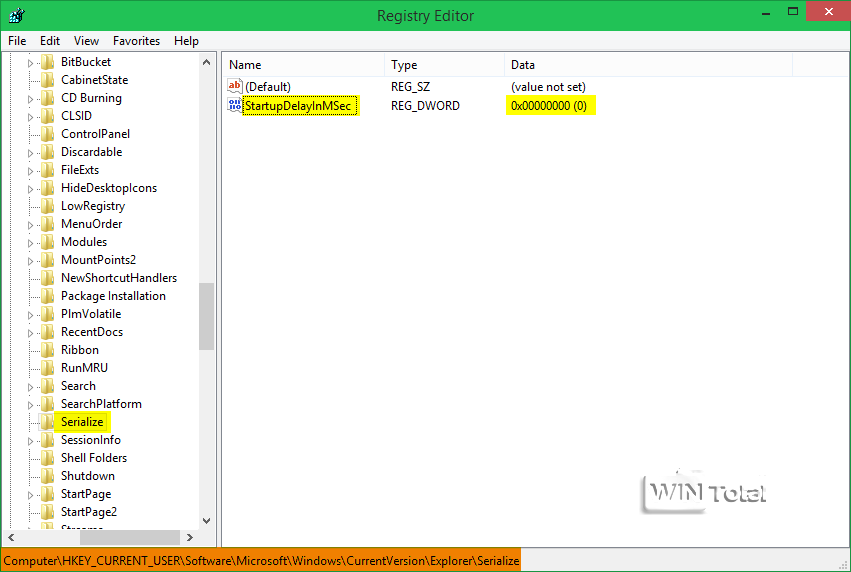Open the Edit menu
Viewport: 851px width, 572px height.
pyautogui.click(x=49, y=41)
